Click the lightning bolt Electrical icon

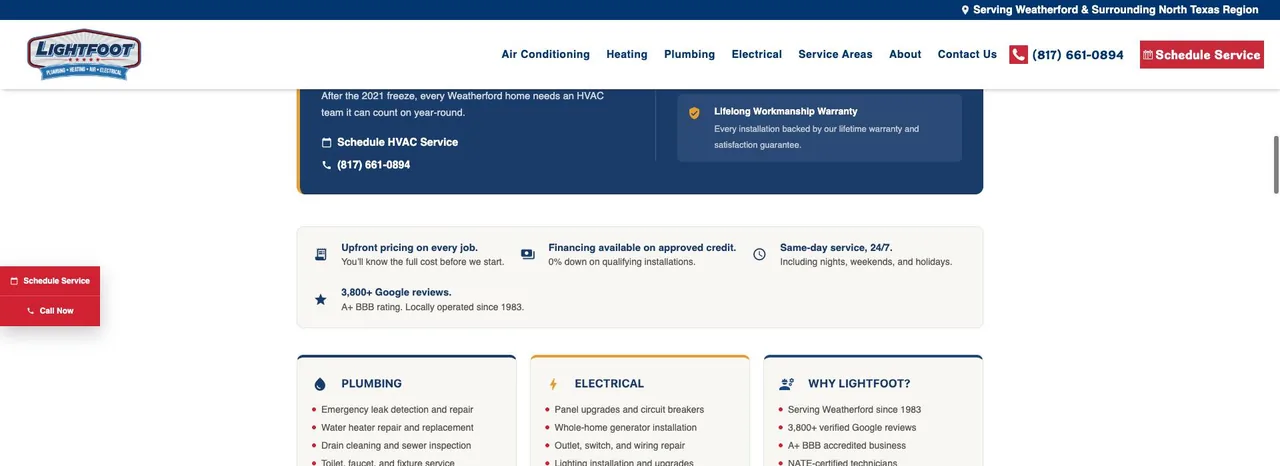pos(553,384)
